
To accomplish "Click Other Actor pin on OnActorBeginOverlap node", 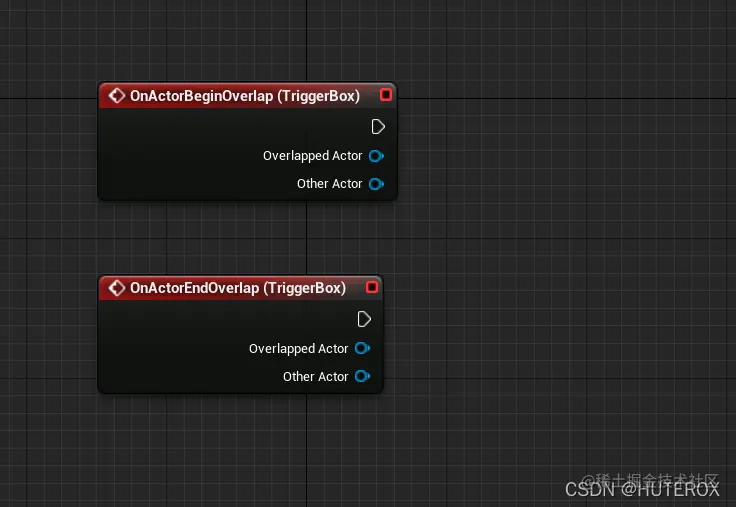I will click(x=376, y=184).
